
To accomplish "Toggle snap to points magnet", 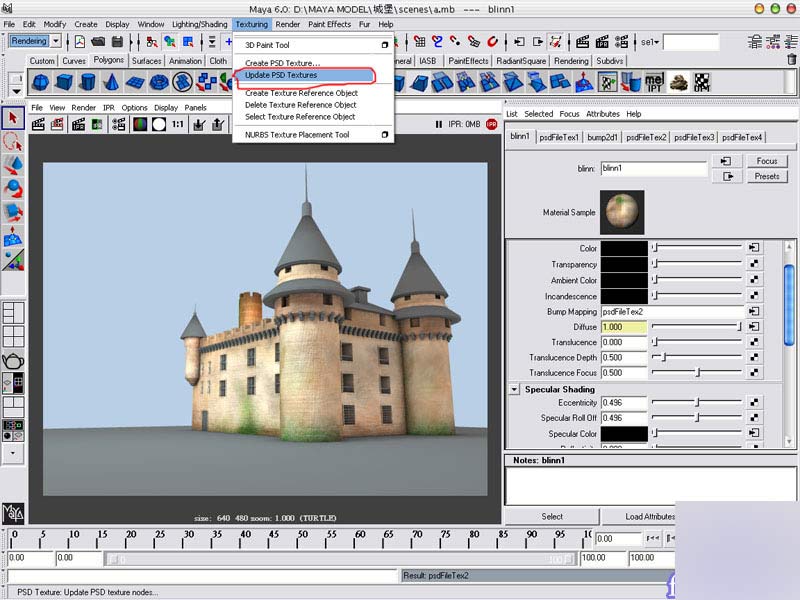I will [455, 42].
